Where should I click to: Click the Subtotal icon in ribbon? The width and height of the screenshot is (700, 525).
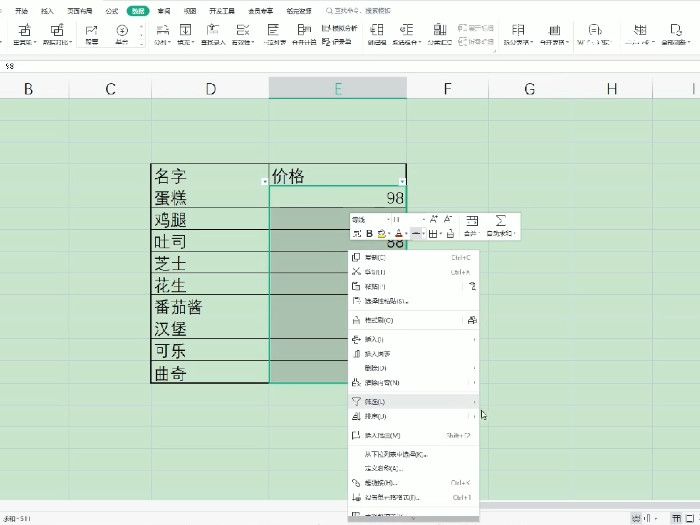[440, 30]
